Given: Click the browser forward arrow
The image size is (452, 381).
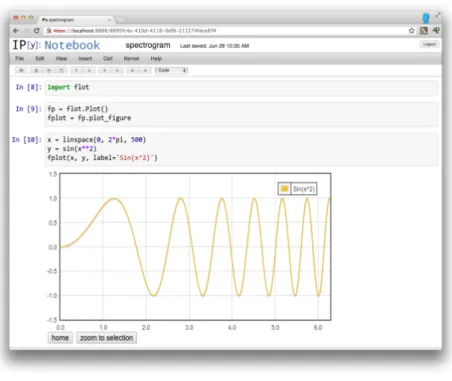Looking at the screenshot, I should coord(26,31).
